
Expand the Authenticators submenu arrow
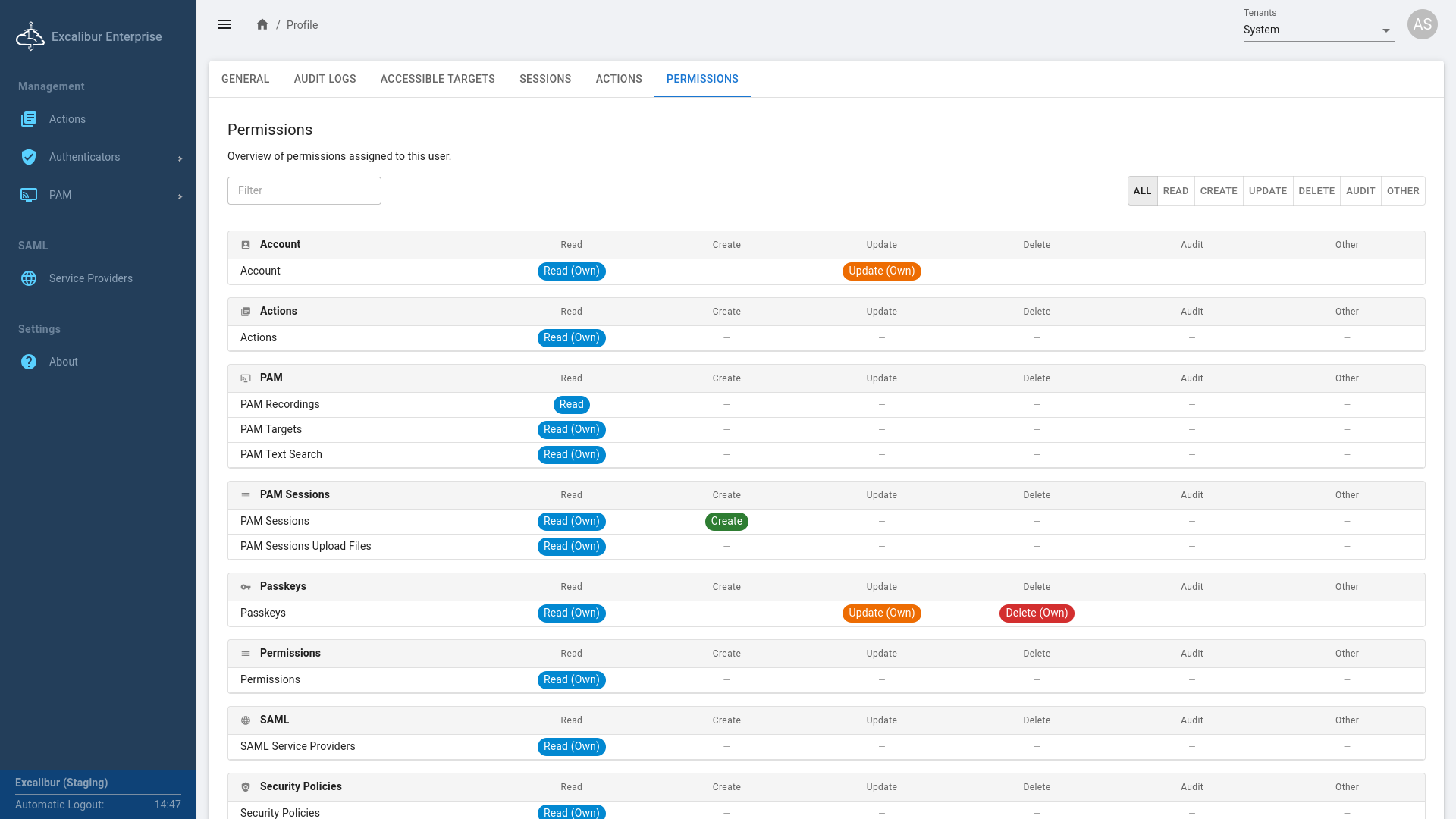[180, 158]
